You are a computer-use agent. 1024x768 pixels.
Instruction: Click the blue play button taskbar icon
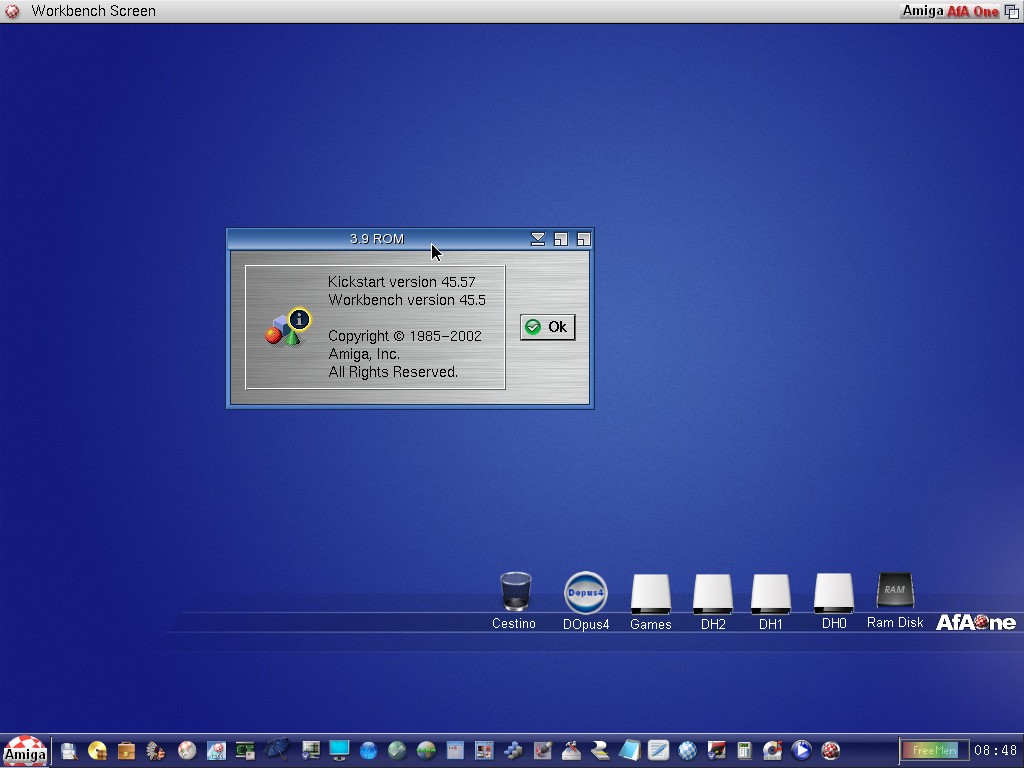click(801, 750)
